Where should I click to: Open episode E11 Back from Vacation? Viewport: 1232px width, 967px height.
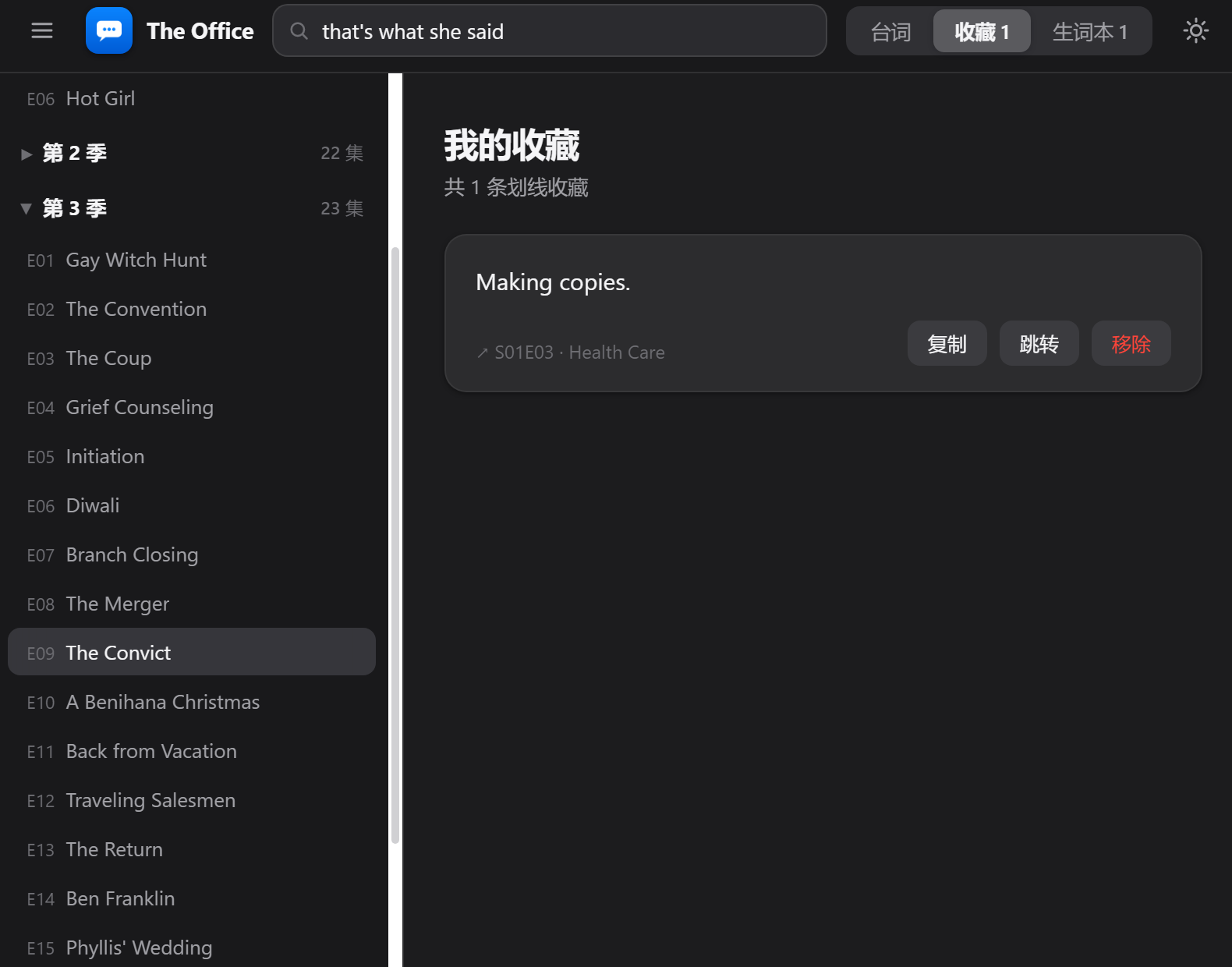[x=192, y=751]
